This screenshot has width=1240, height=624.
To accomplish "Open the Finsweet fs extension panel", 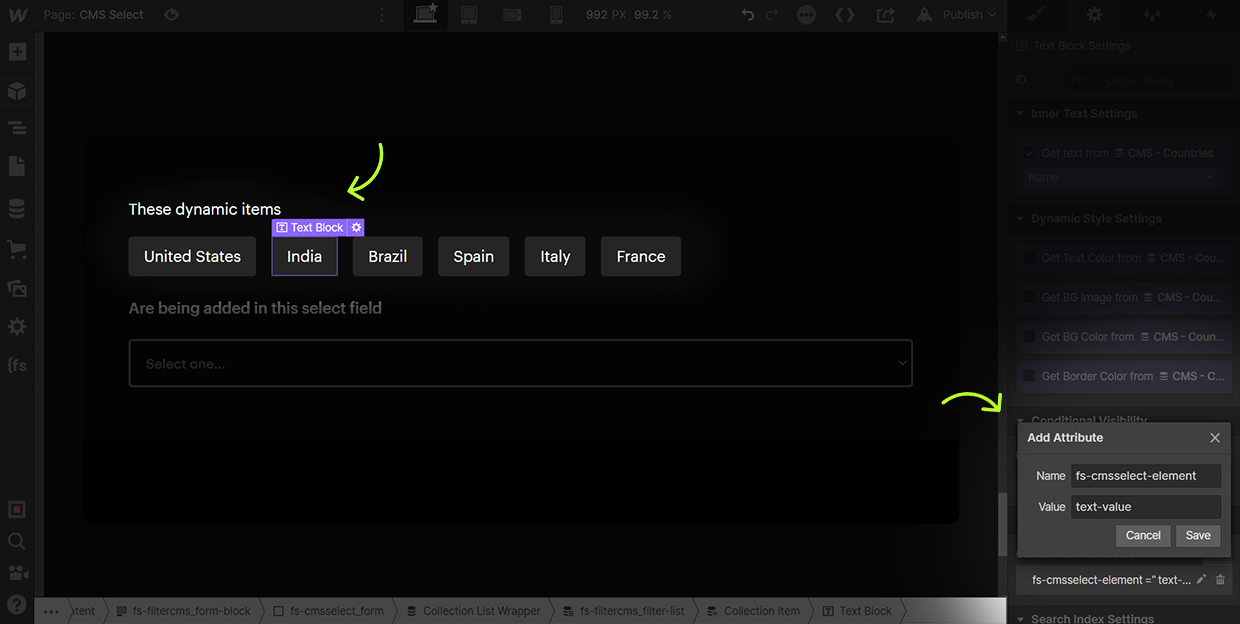I will click(x=17, y=365).
